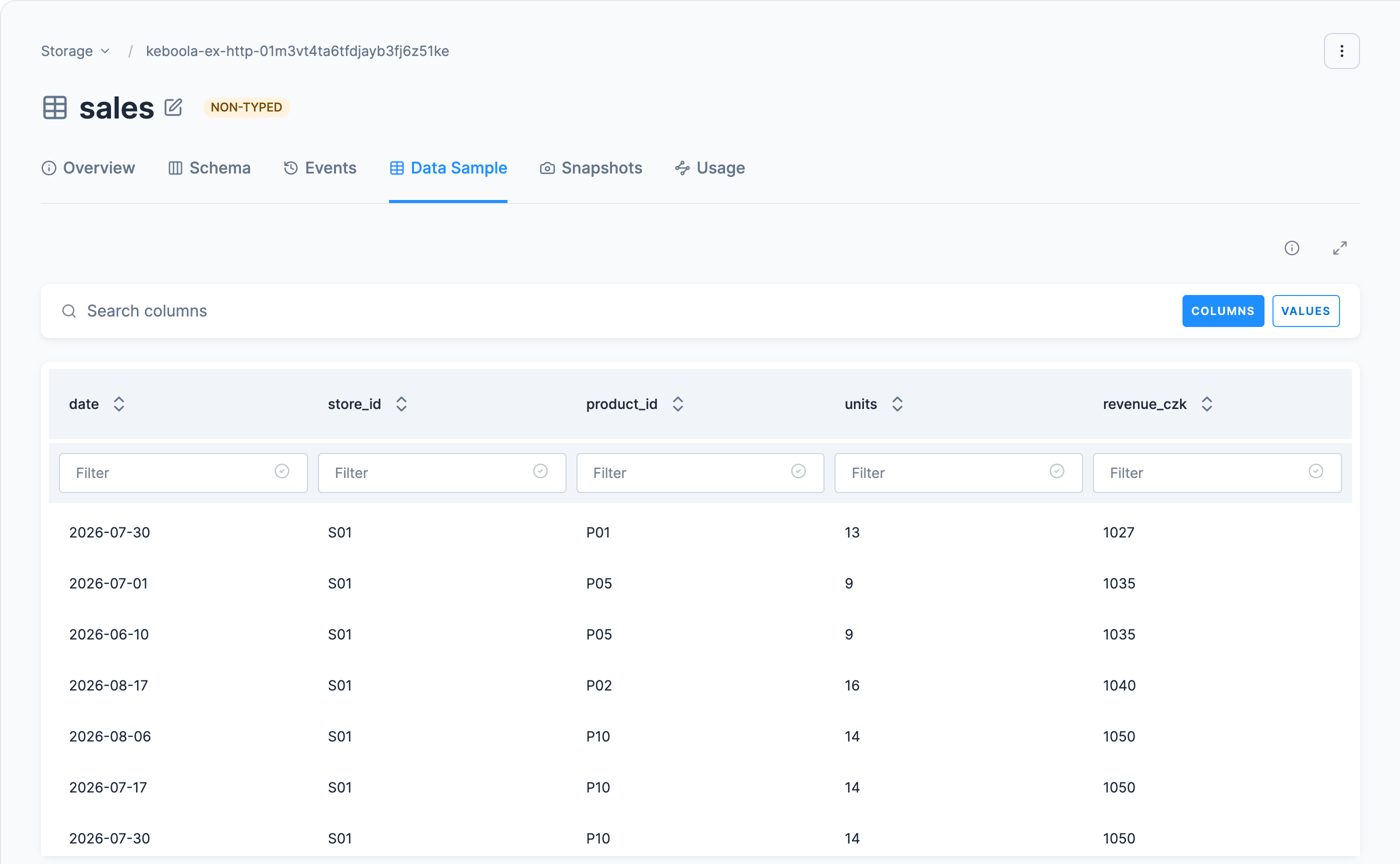
Task: Click the date column header label
Action: pyautogui.click(x=84, y=404)
